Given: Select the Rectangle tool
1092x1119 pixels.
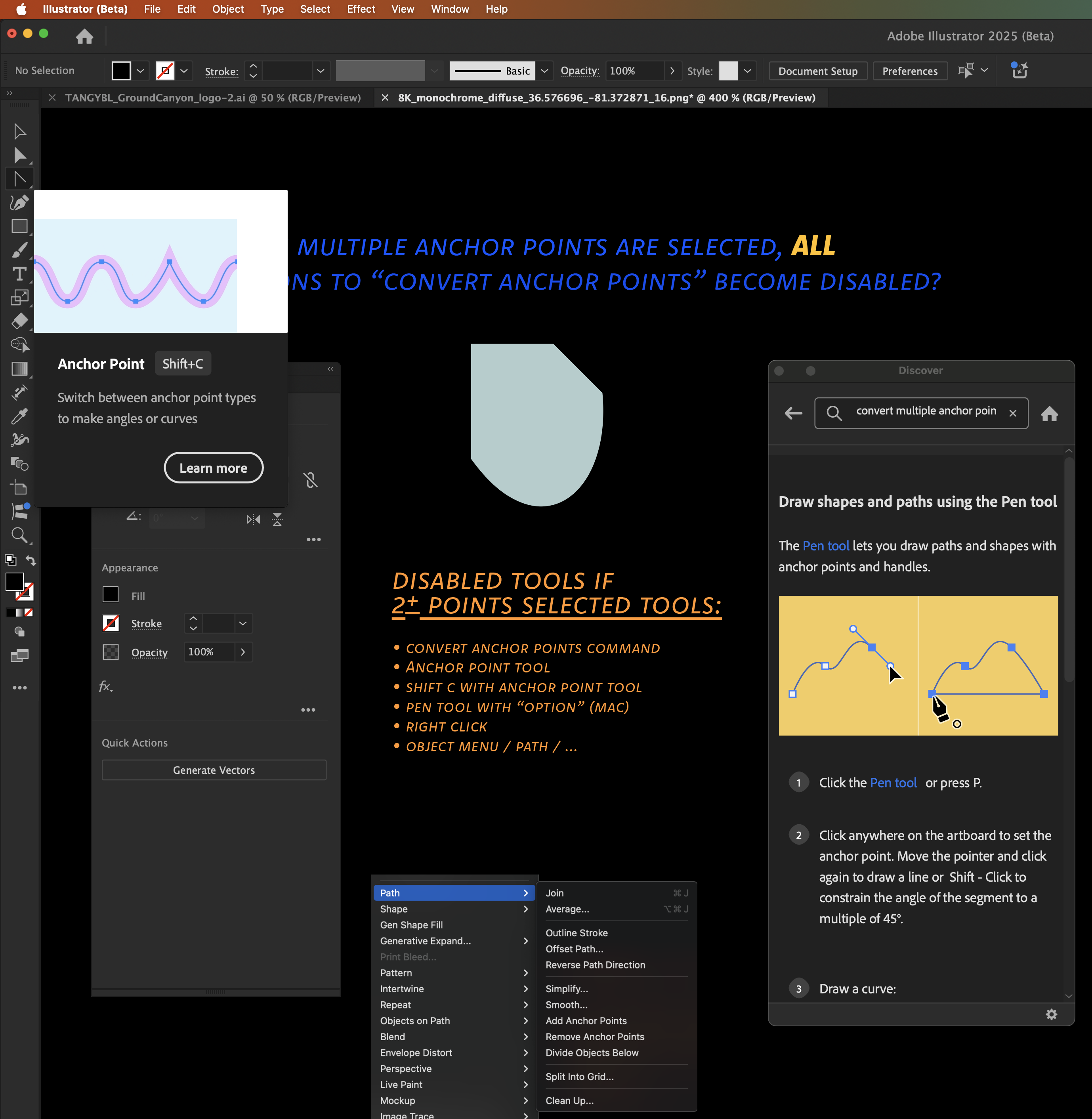Looking at the screenshot, I should coord(19,226).
